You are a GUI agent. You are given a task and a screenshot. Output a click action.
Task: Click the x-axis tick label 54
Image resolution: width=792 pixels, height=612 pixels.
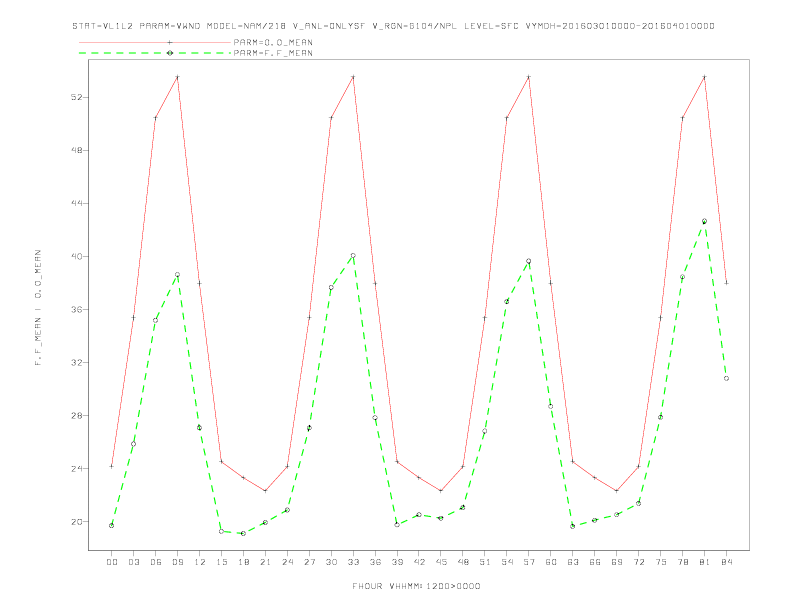pos(507,562)
